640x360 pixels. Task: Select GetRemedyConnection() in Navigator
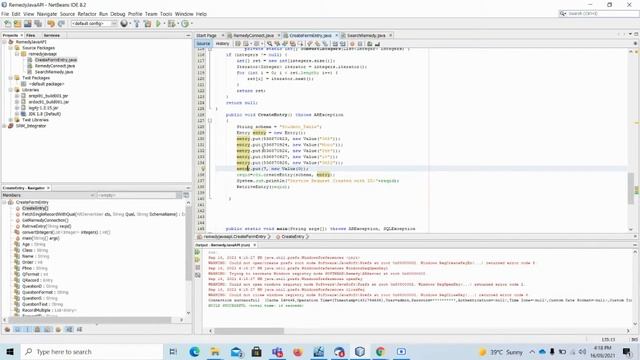tap(45, 220)
